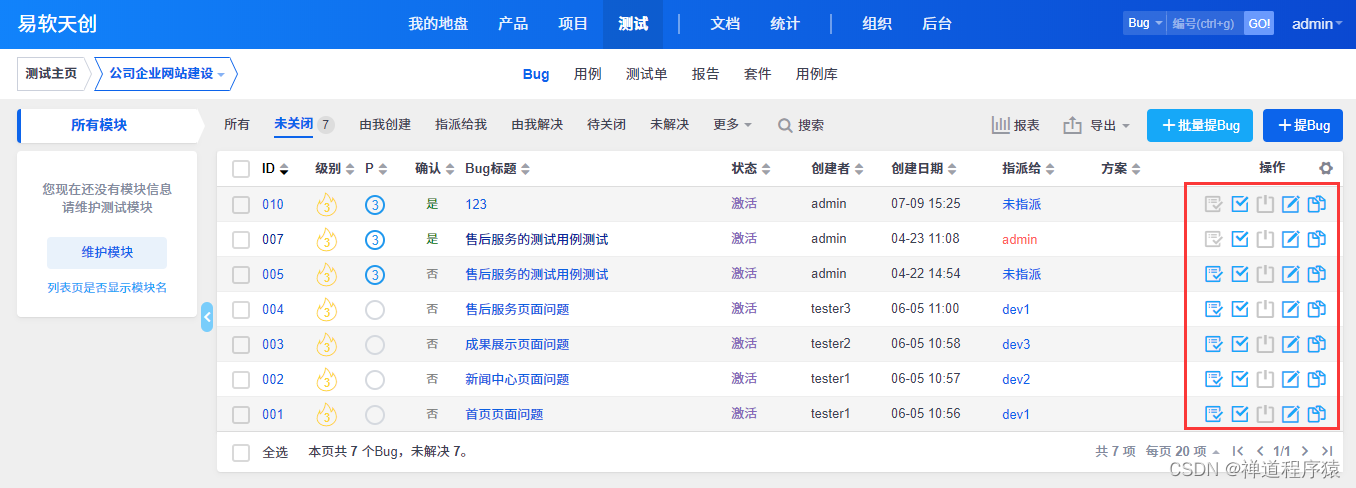Expand the 公司企业网站建设 project dropdown
Screen dimensions: 1356x488
pos(166,74)
